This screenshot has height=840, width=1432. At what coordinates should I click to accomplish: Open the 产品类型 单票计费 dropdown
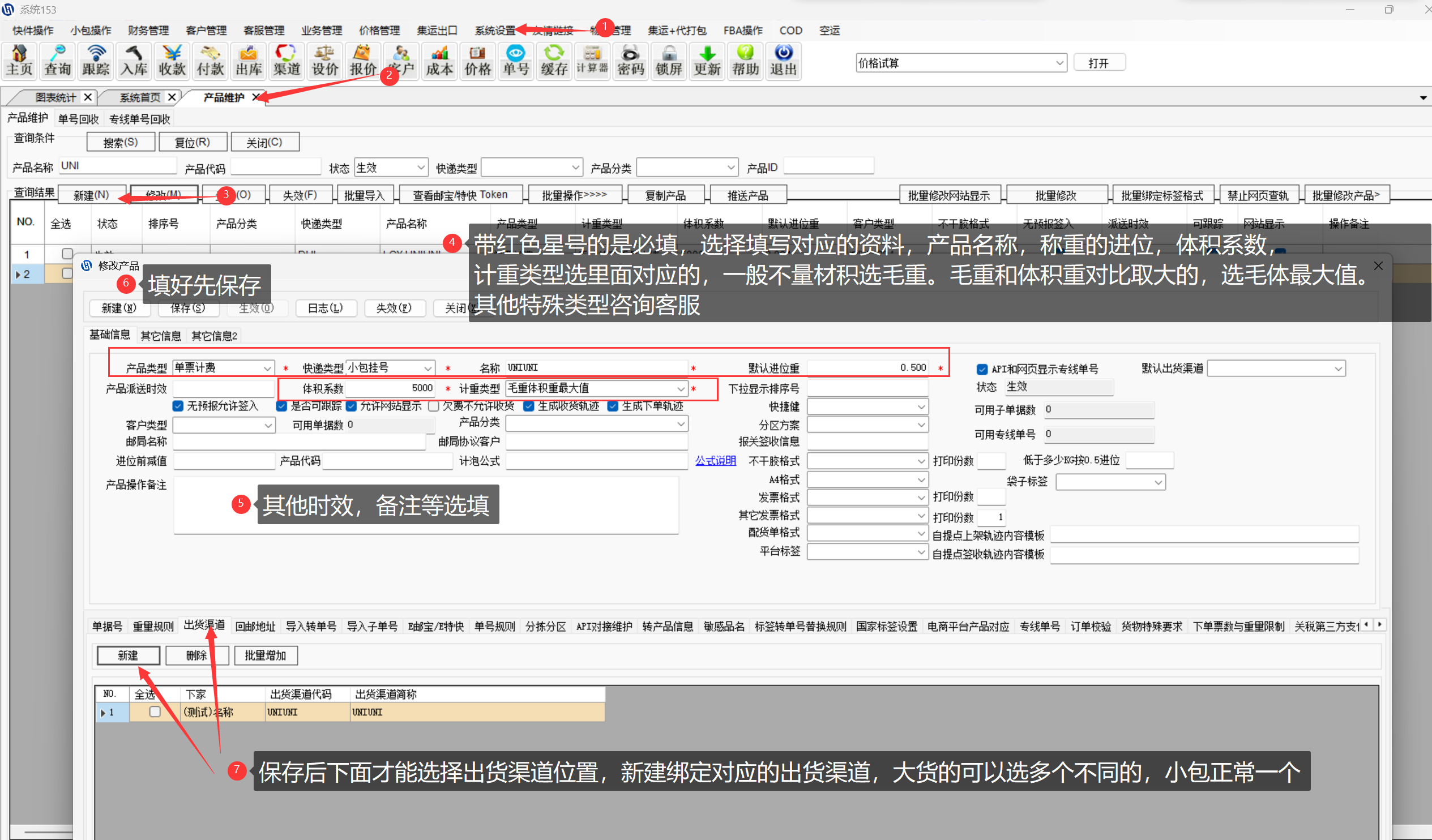(x=267, y=368)
